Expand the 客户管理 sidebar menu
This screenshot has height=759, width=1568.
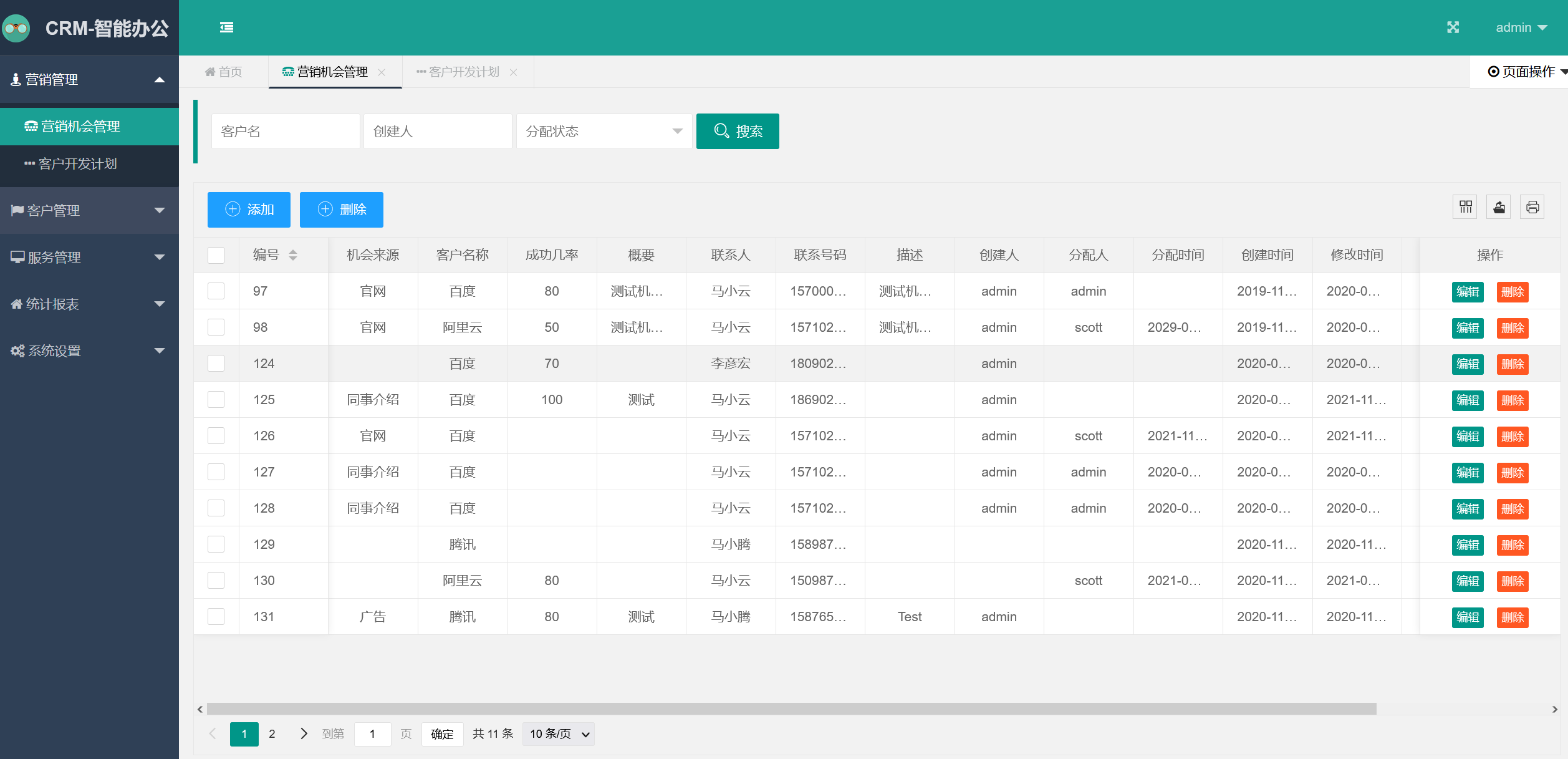point(89,210)
